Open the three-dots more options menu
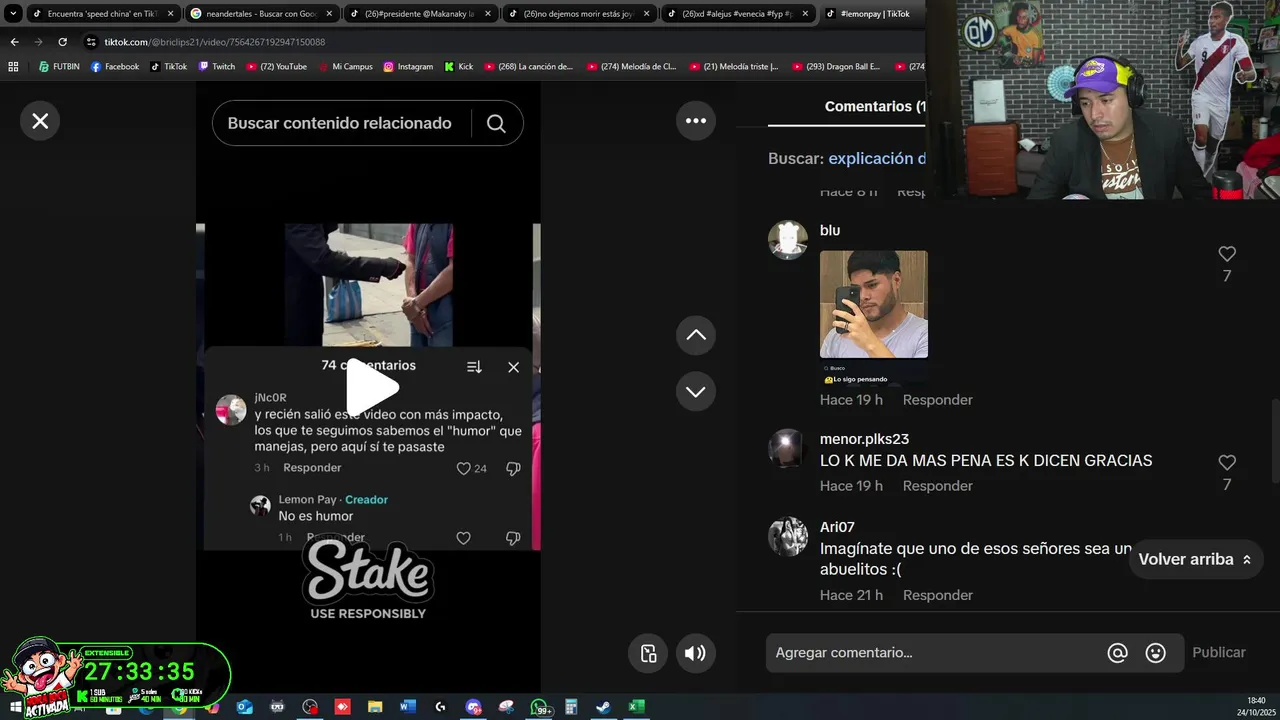 696,121
